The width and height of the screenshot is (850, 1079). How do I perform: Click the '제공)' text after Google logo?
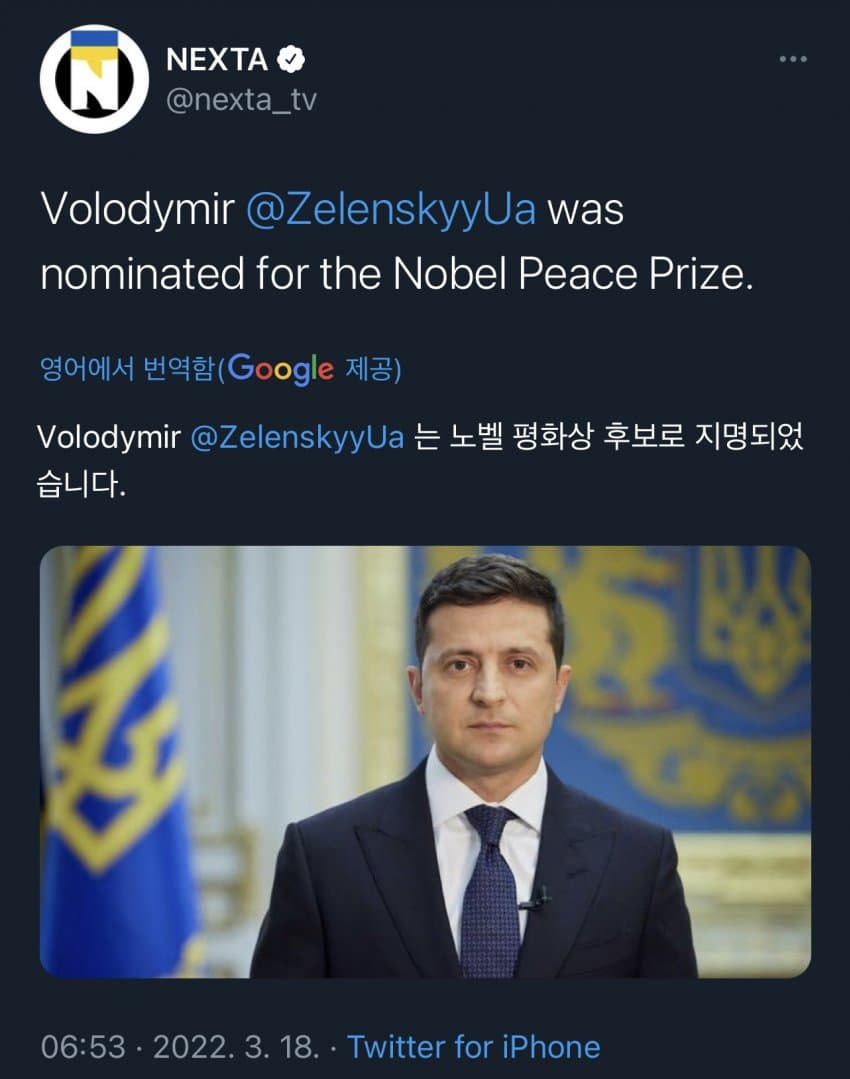click(x=372, y=370)
